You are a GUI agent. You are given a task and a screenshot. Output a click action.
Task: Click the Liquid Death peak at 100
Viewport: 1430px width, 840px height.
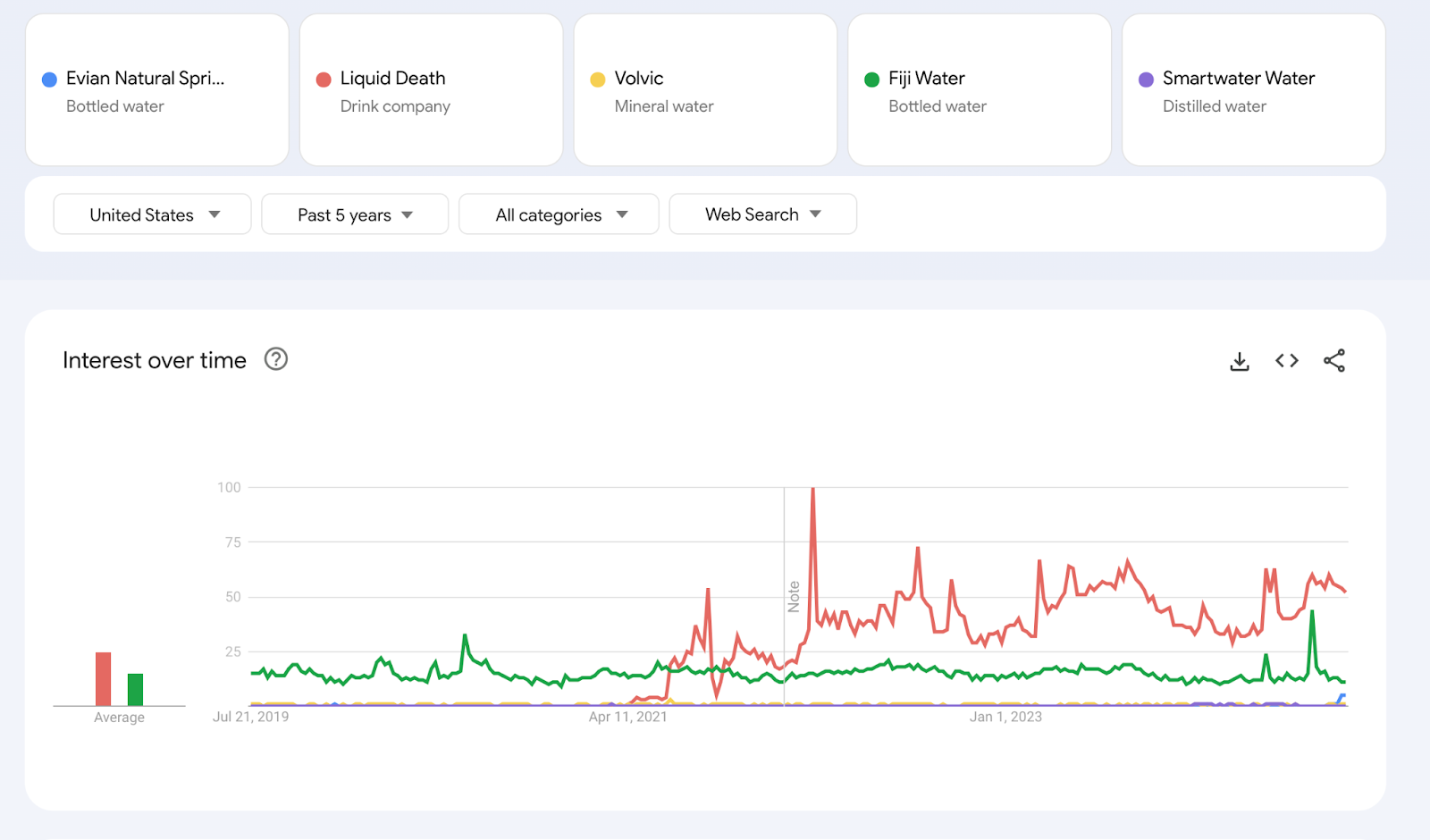click(x=812, y=489)
